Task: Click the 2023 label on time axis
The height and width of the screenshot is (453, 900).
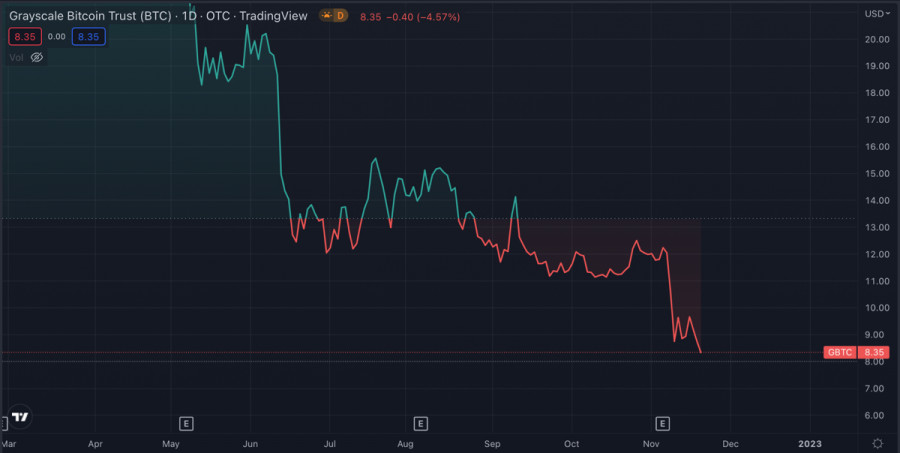Action: pos(810,444)
